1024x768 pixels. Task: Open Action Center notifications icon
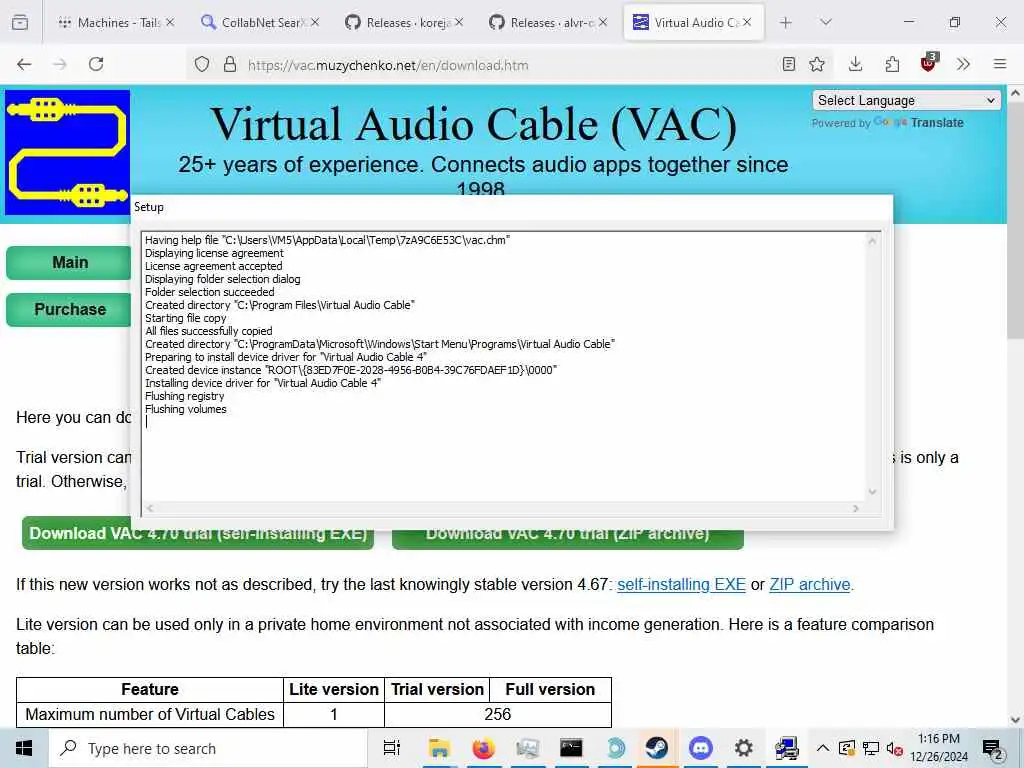coord(993,750)
